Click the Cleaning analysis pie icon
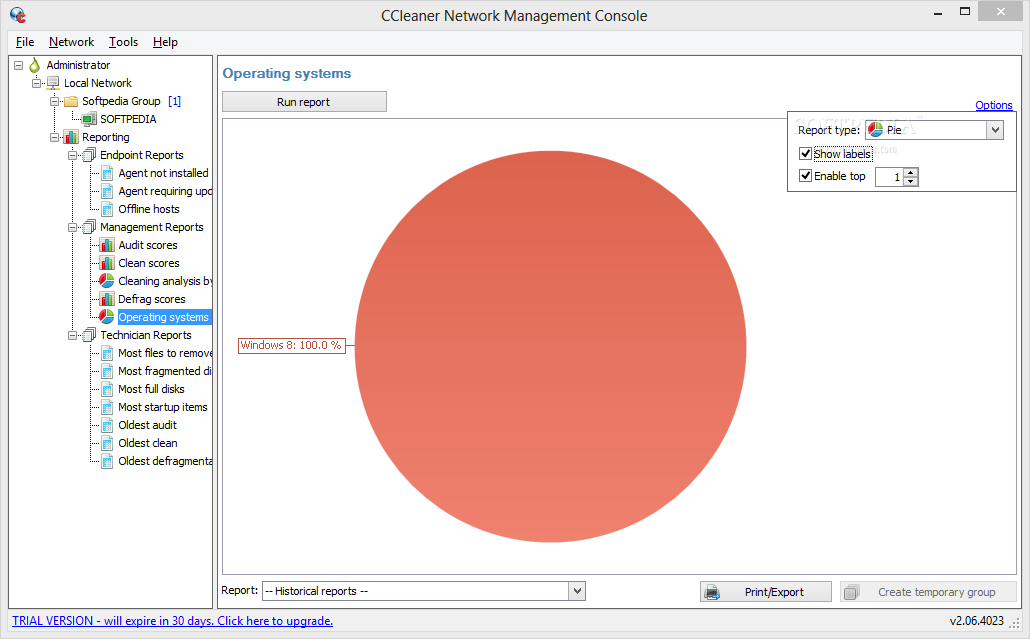 pos(107,280)
